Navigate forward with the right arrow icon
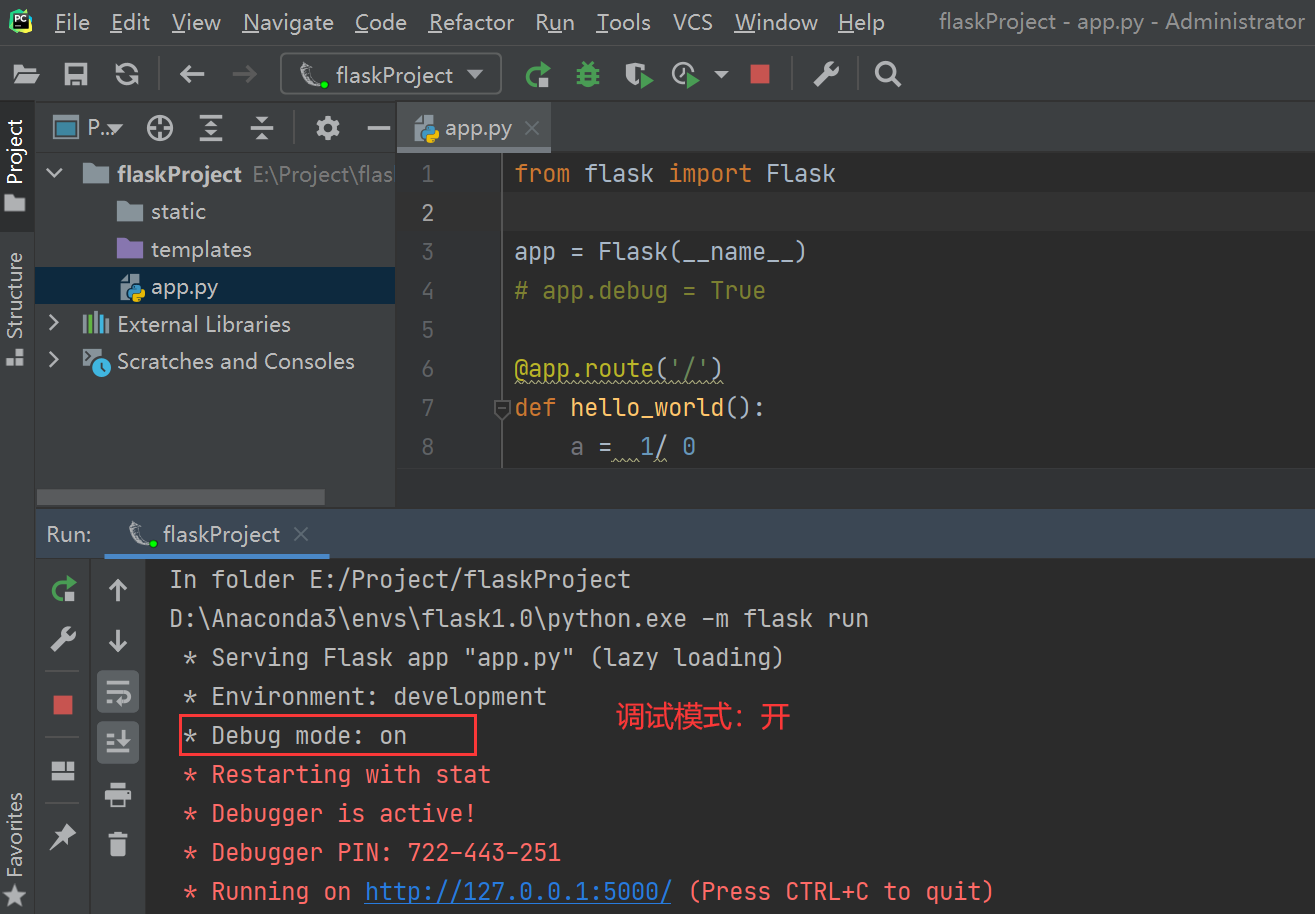 (x=244, y=74)
